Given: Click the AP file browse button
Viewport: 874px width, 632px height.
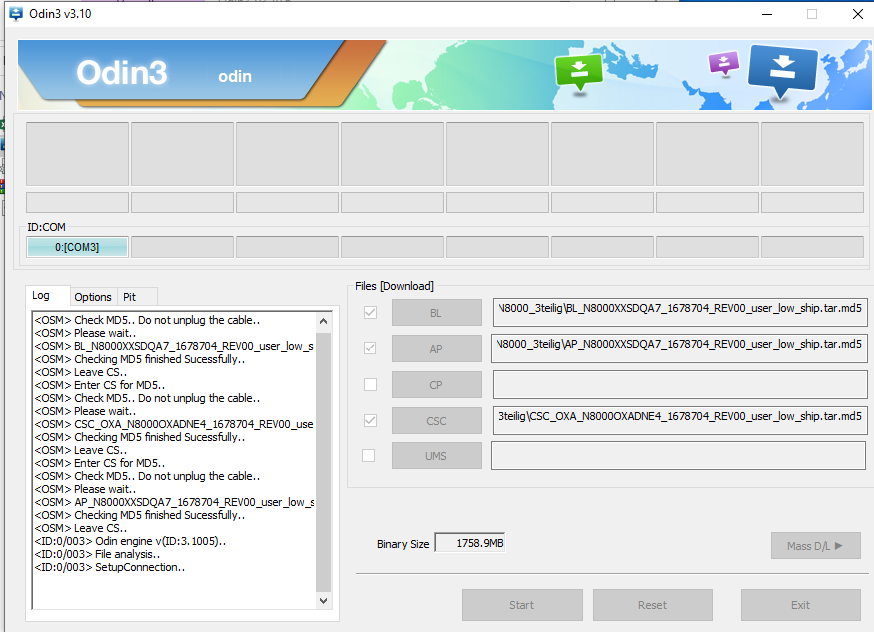Looking at the screenshot, I should pos(436,349).
